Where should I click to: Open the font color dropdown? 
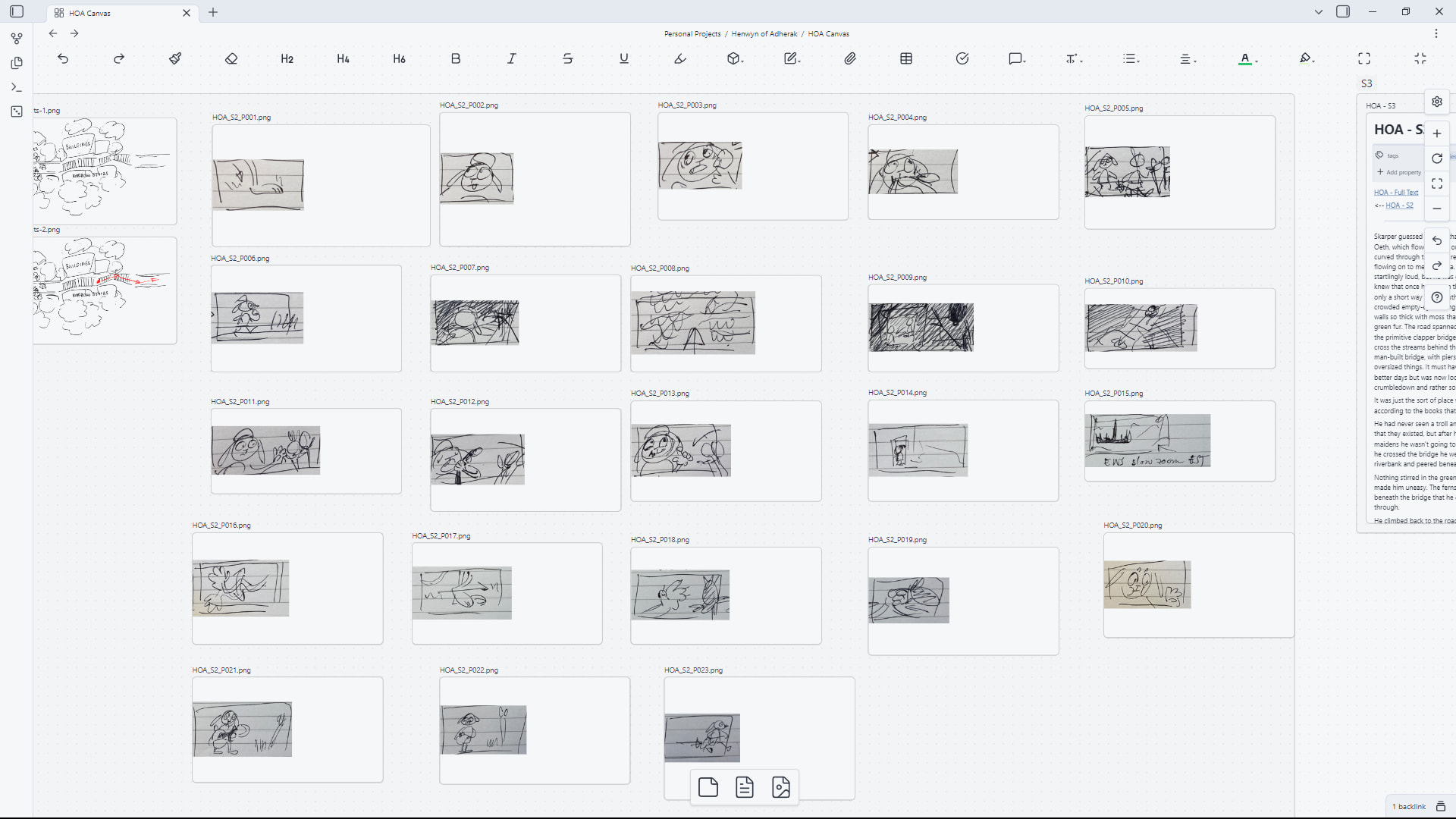[1247, 58]
